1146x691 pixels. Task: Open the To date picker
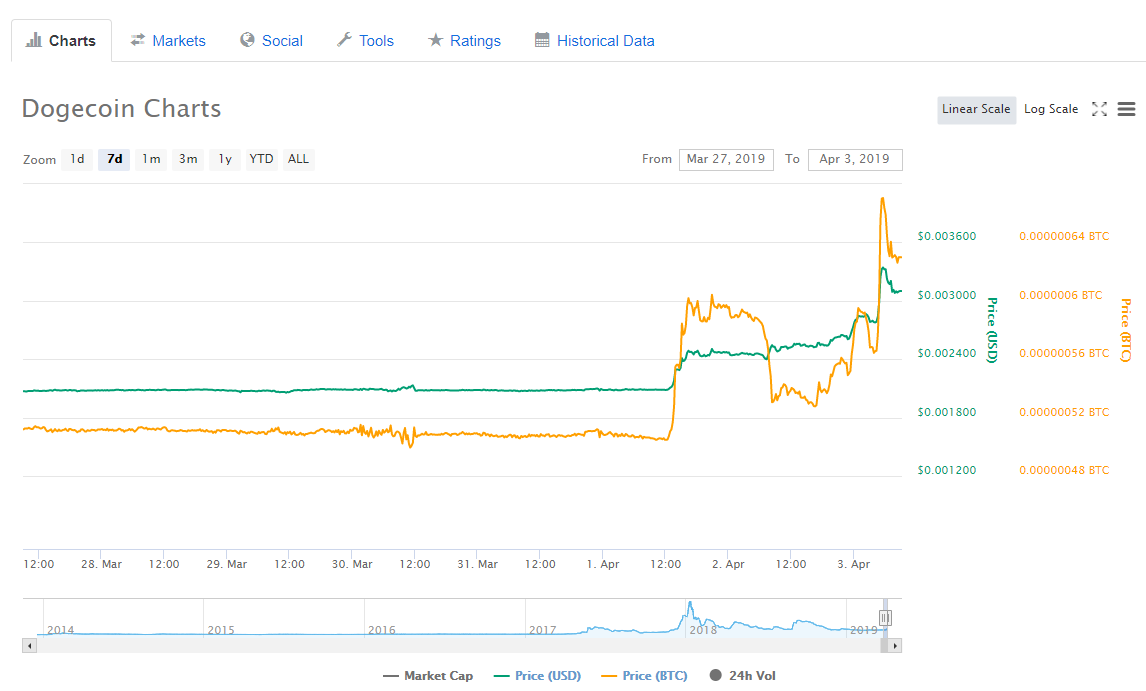click(x=854, y=159)
